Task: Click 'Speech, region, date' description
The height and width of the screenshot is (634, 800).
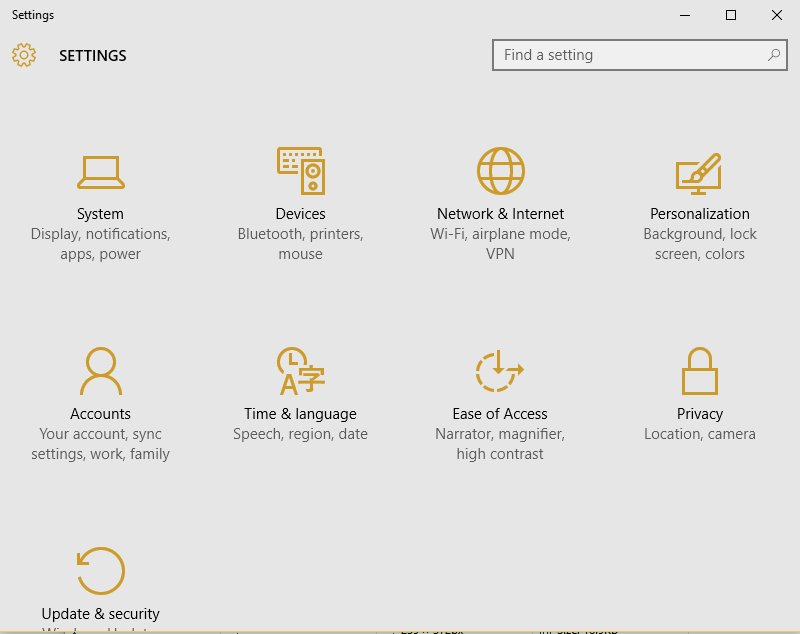Action: click(x=301, y=434)
